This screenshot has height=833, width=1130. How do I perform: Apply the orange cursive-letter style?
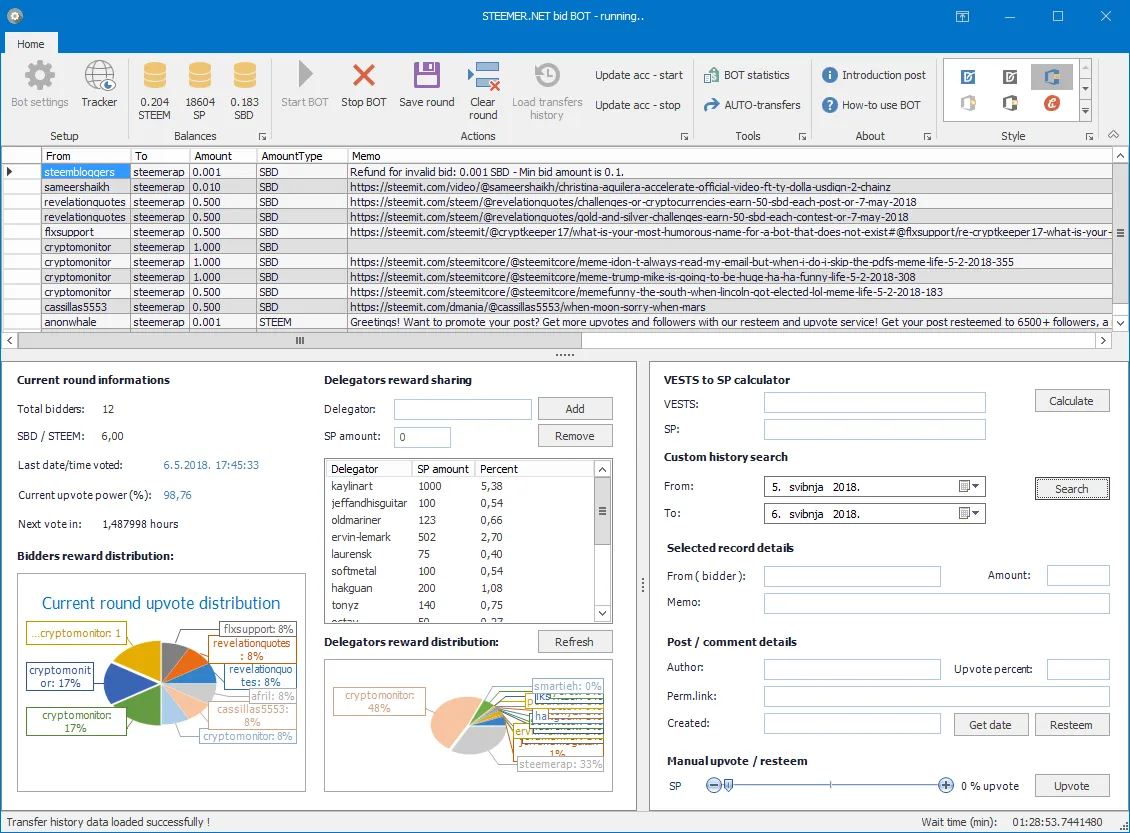tap(1051, 103)
